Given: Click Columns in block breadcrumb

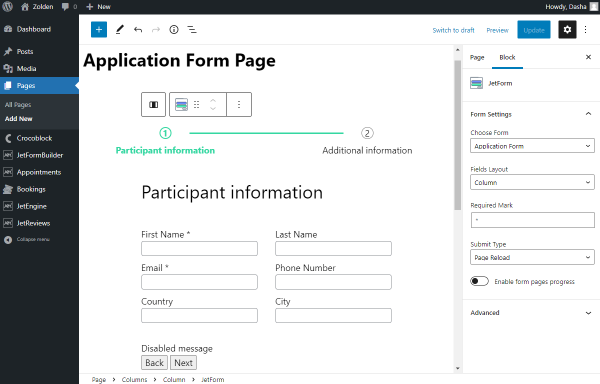Looking at the screenshot, I should coord(134,379).
